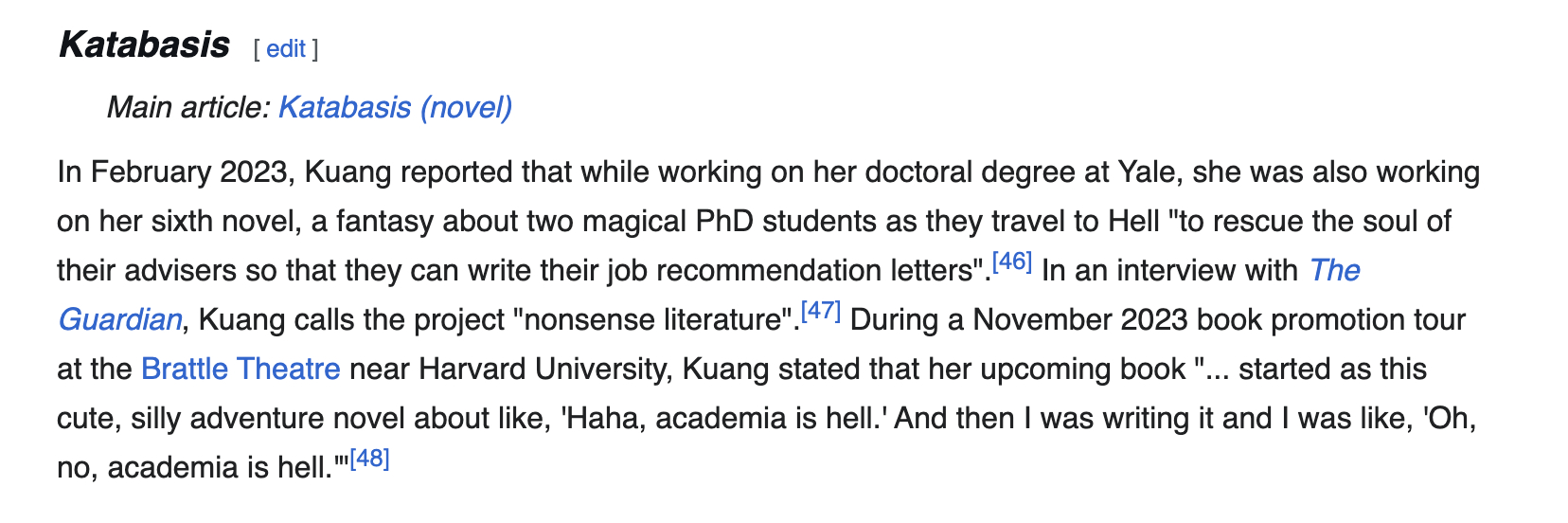
Task: Click the "November 2023" text
Action: [x=1079, y=319]
